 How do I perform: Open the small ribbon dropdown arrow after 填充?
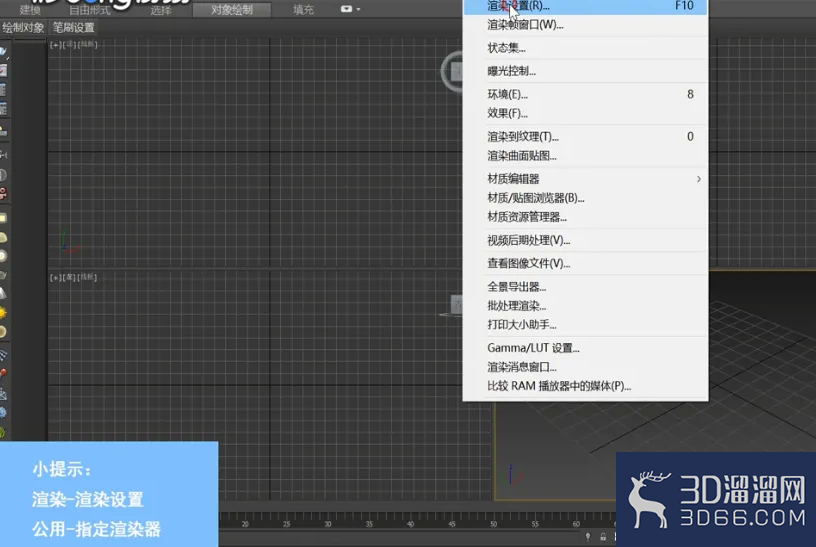coord(358,9)
